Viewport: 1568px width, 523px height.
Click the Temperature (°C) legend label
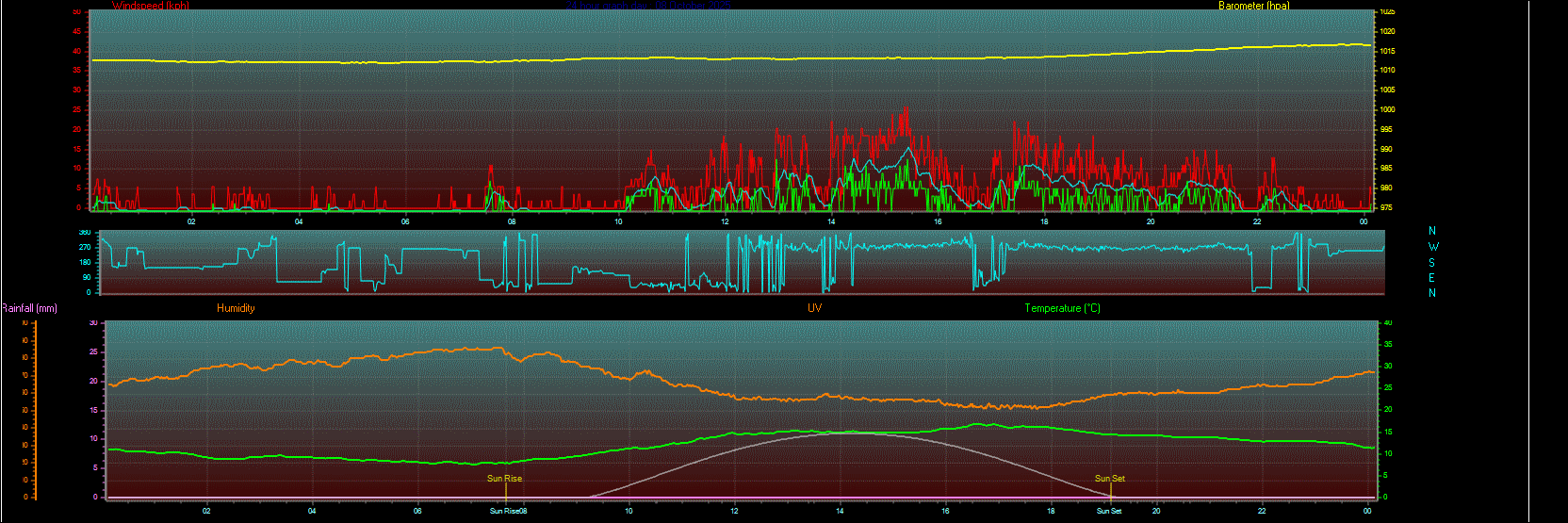point(1062,308)
